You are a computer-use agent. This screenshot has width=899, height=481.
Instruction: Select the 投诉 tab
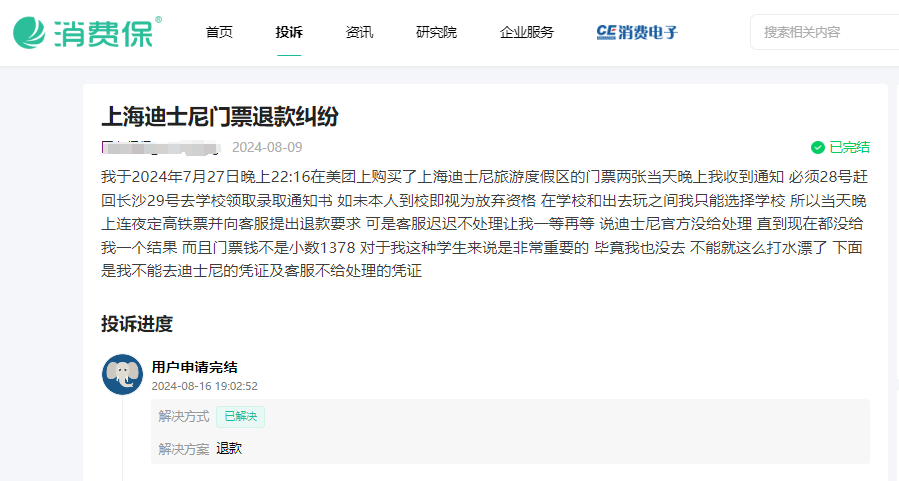click(x=289, y=32)
